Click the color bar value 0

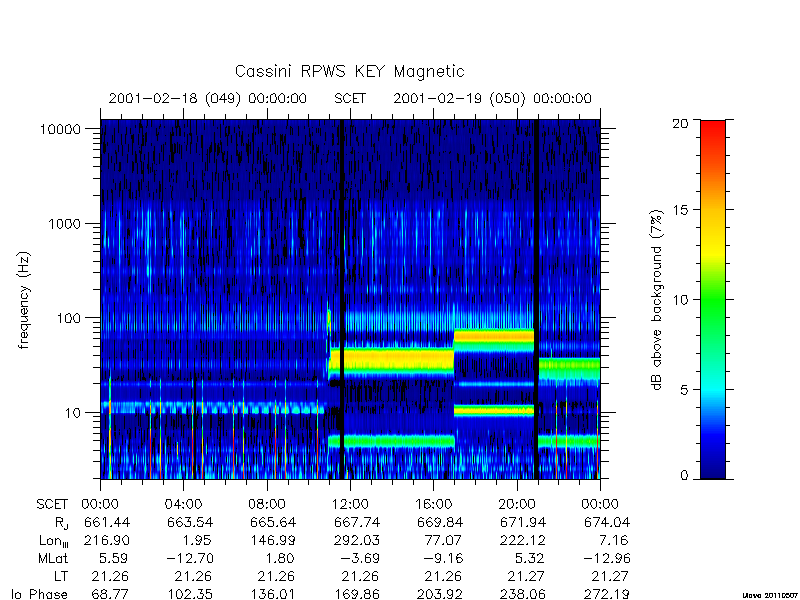tap(684, 476)
